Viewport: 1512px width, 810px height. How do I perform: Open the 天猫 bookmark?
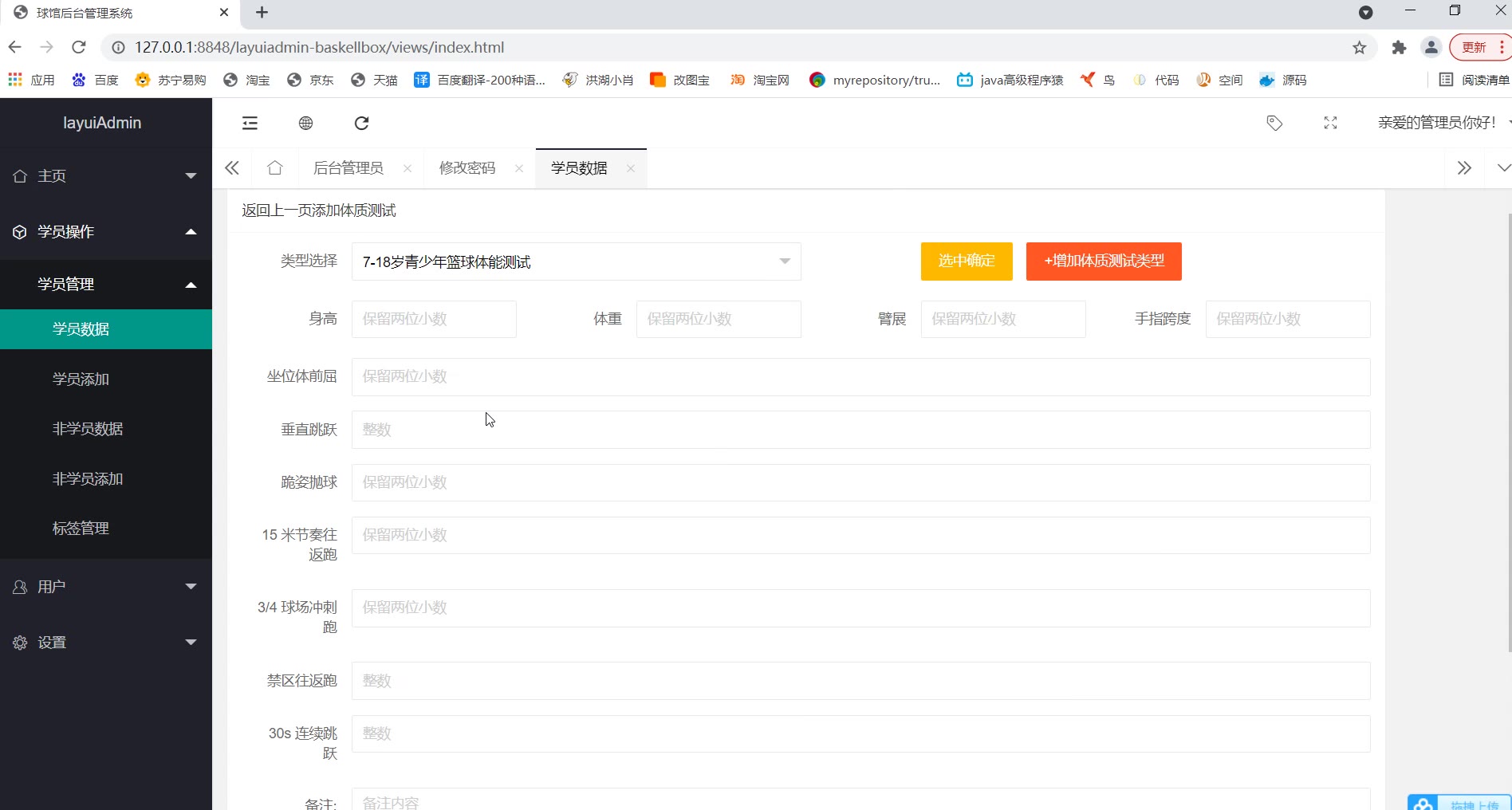(x=374, y=80)
